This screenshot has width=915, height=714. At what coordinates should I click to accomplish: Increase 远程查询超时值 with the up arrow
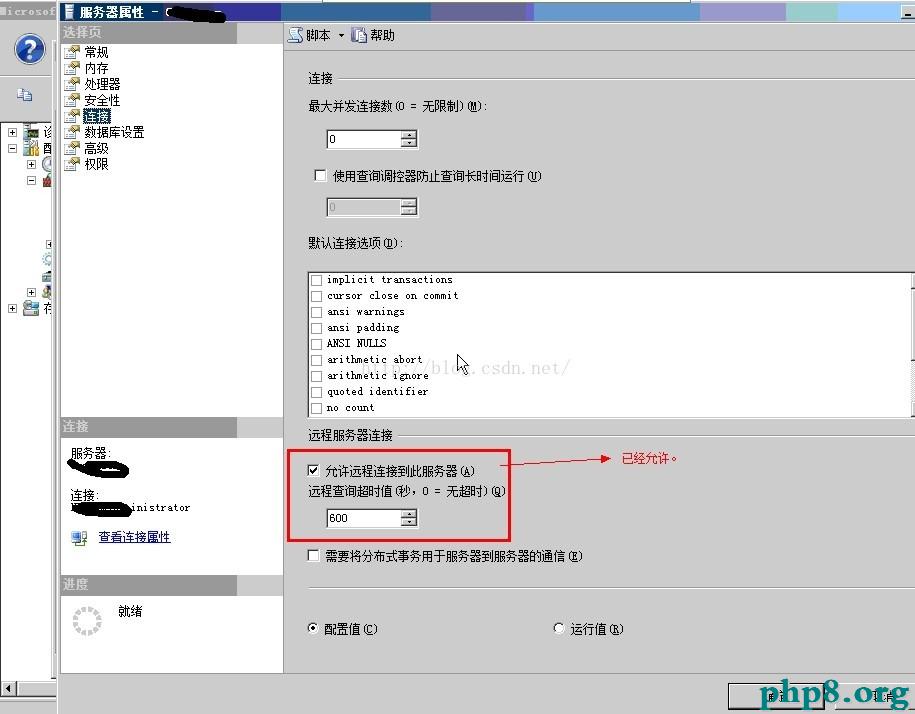(409, 513)
